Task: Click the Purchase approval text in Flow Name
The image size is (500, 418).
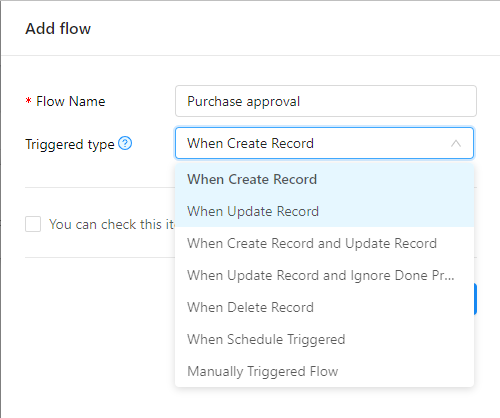Action: pos(243,102)
